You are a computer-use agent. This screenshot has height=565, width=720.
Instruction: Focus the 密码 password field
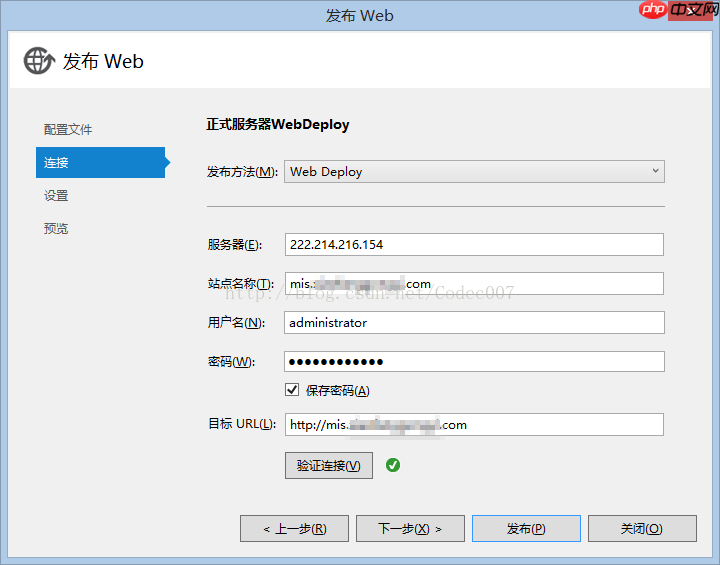click(474, 362)
